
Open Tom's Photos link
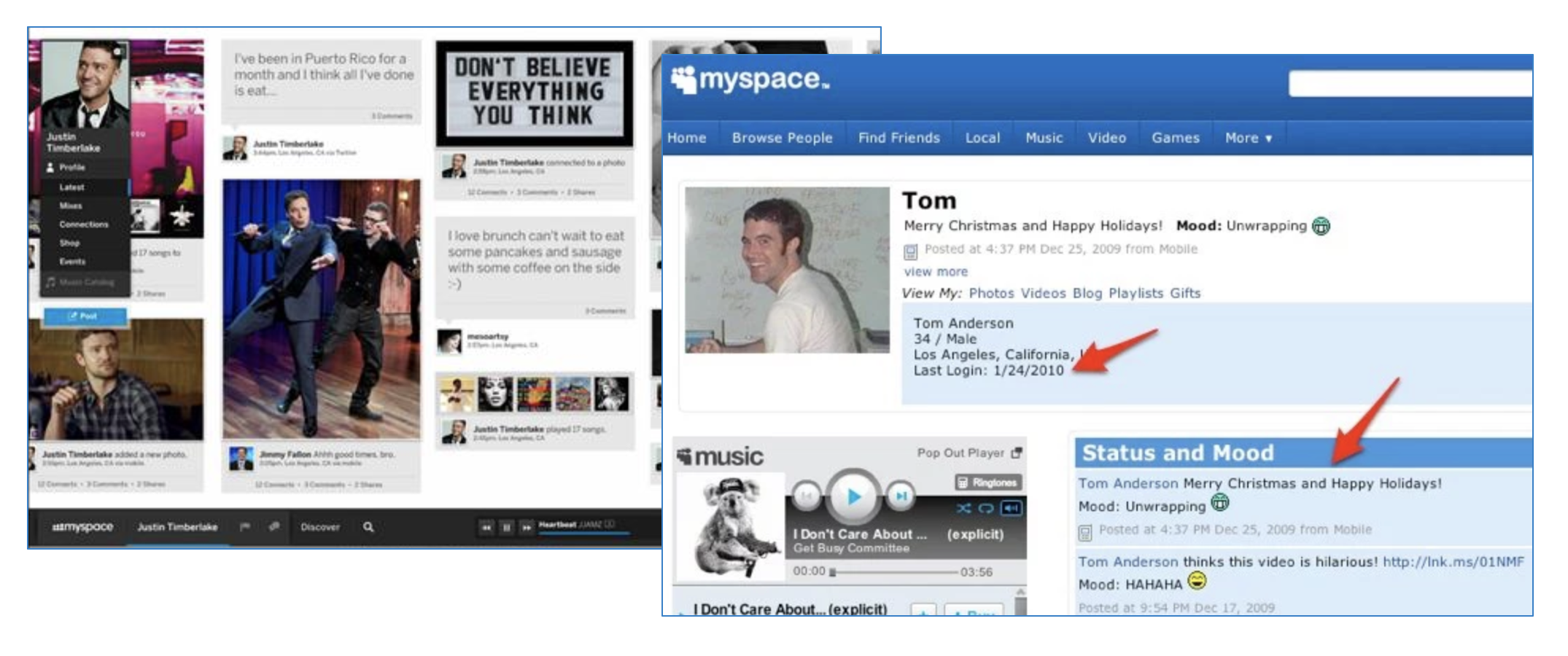point(991,293)
